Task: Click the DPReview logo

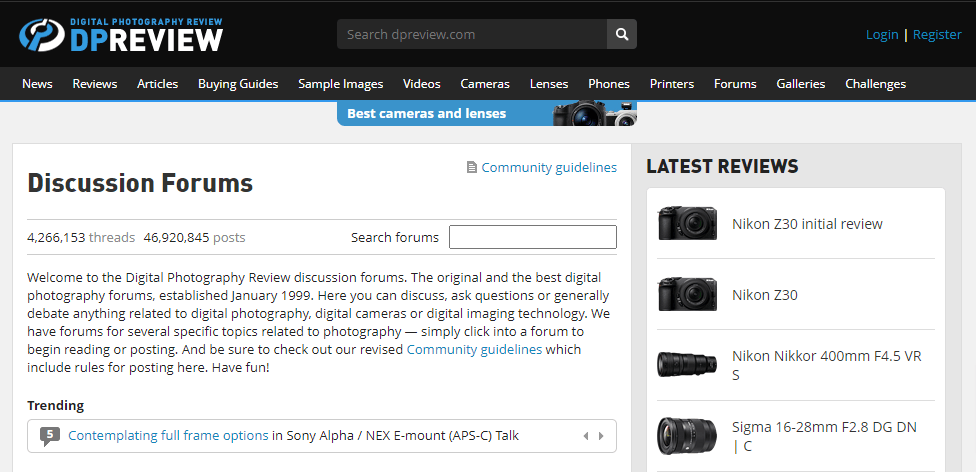Action: pos(121,35)
